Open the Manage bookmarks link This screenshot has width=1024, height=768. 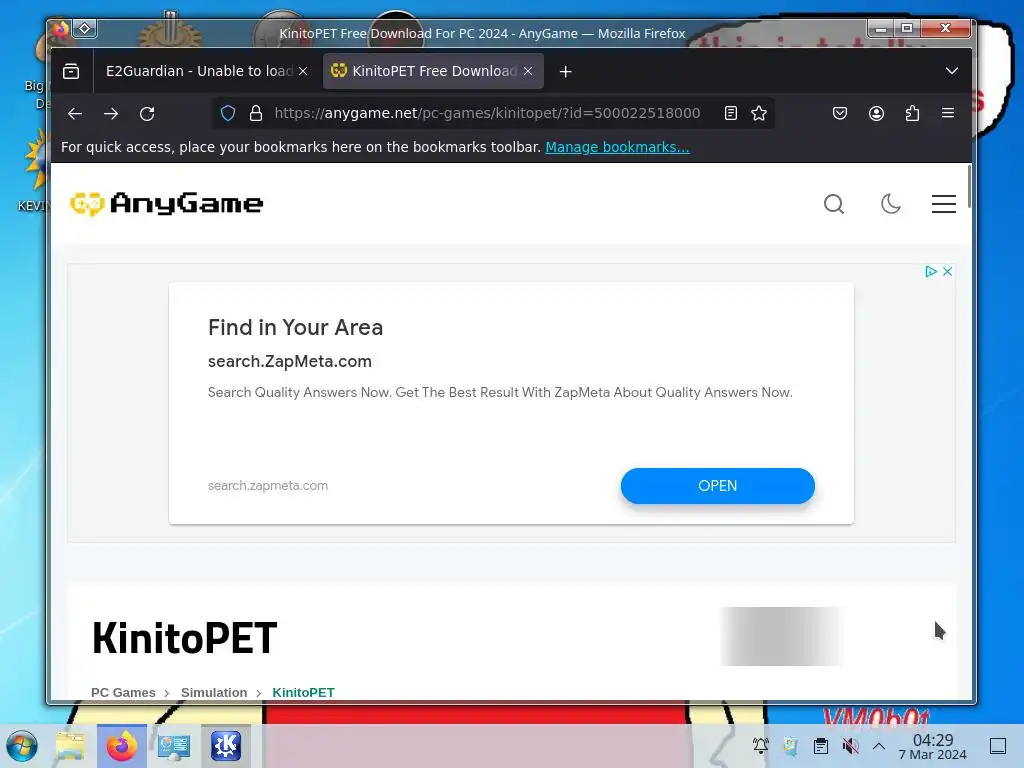(617, 148)
